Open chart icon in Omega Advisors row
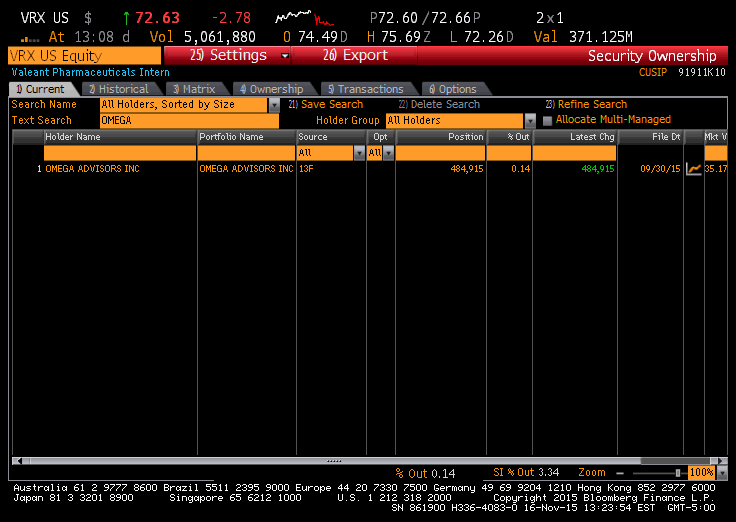Image resolution: width=736 pixels, height=522 pixels. point(693,169)
